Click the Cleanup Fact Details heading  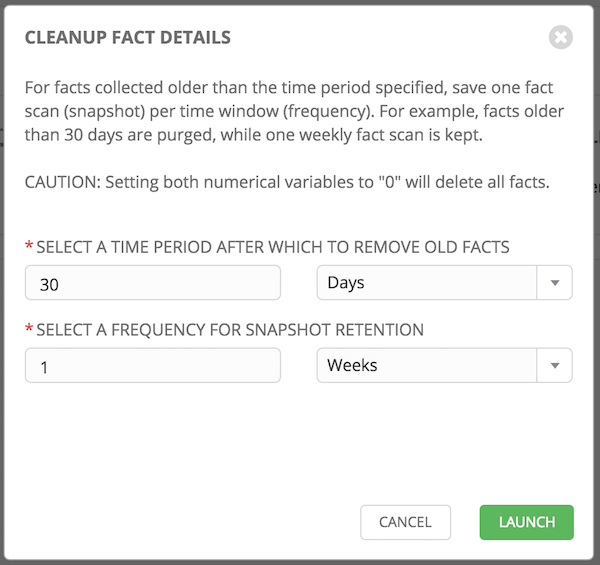(128, 37)
